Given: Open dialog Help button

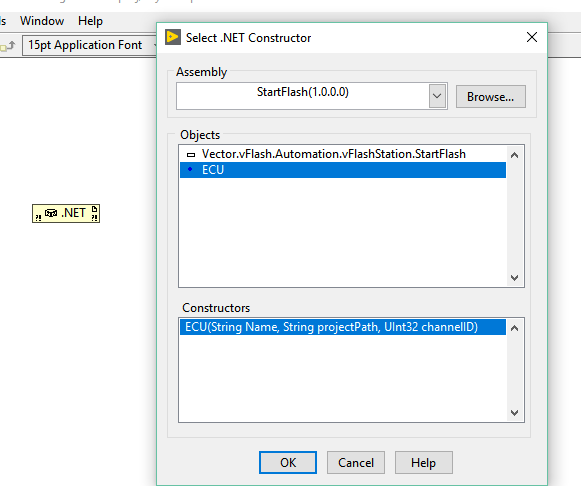Looking at the screenshot, I should 424,462.
